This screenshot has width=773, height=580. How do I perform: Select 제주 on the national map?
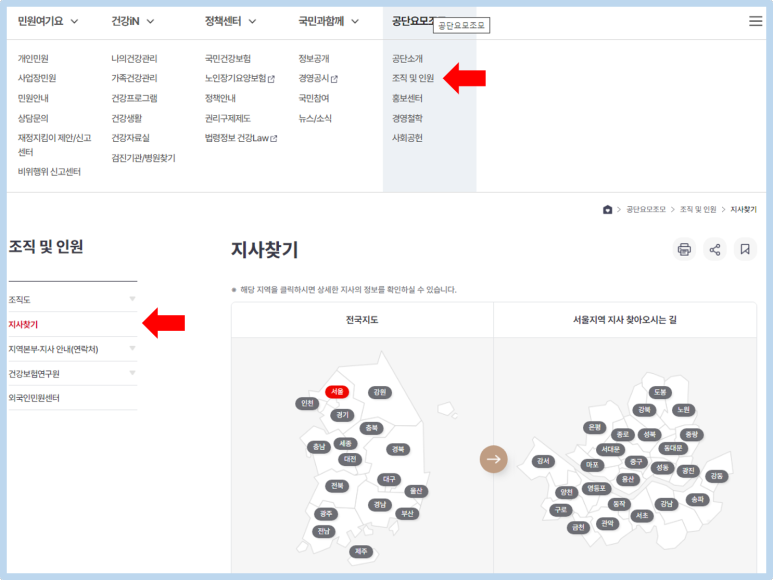(361, 551)
